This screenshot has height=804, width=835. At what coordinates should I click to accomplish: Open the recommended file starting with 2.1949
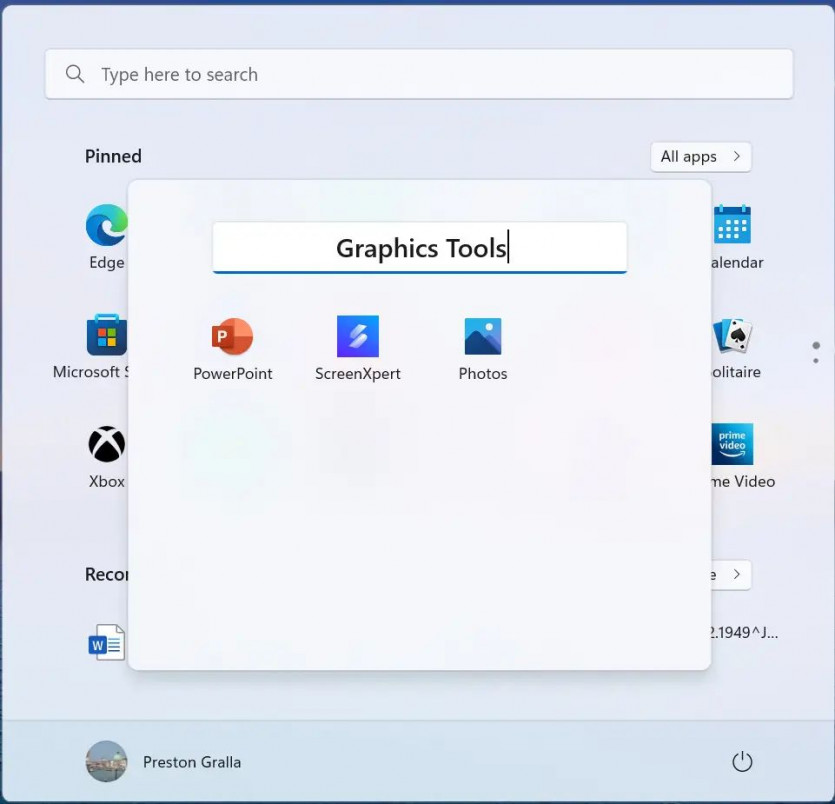point(740,632)
